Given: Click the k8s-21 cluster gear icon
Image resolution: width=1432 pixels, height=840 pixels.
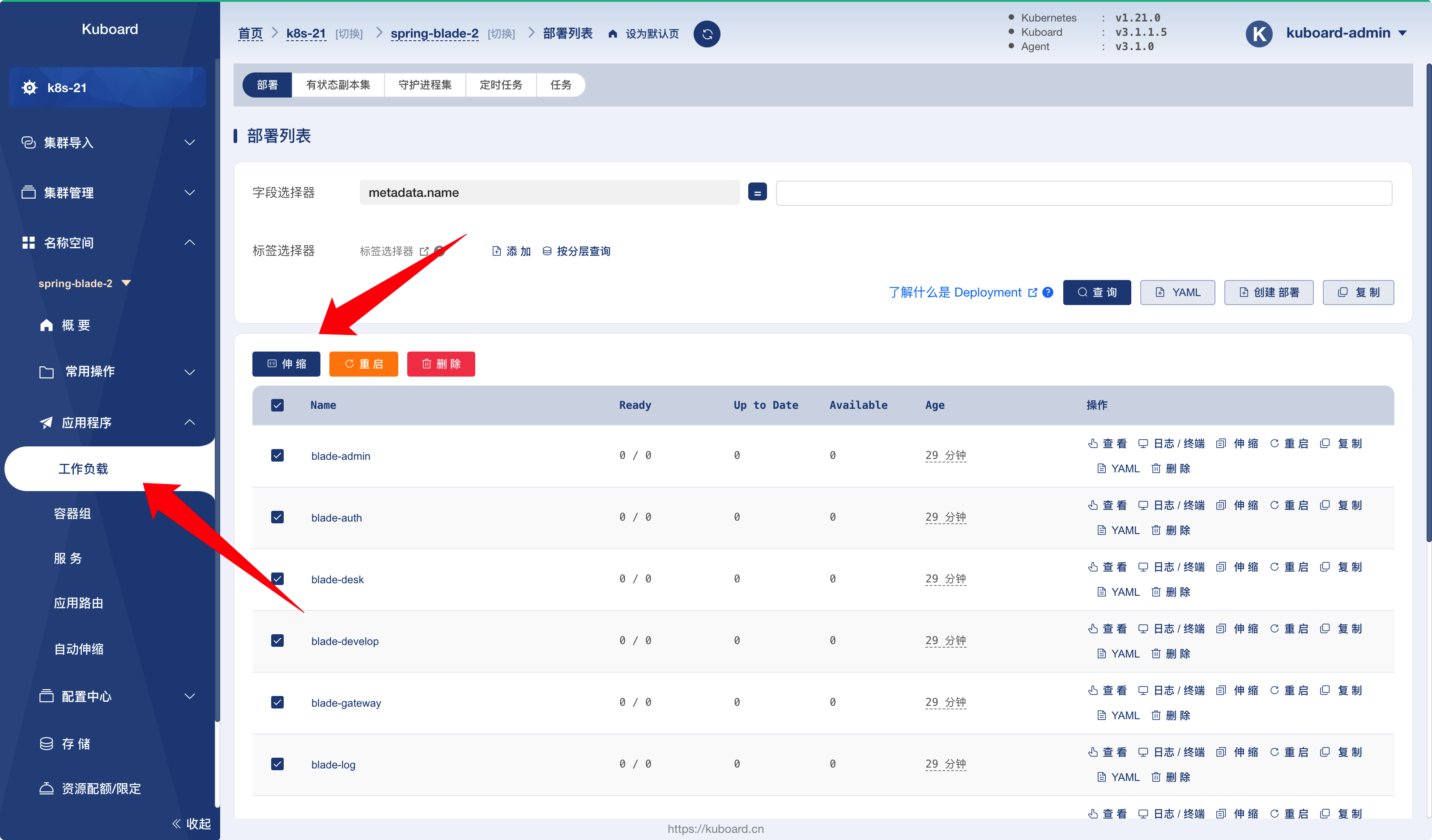Looking at the screenshot, I should point(30,88).
